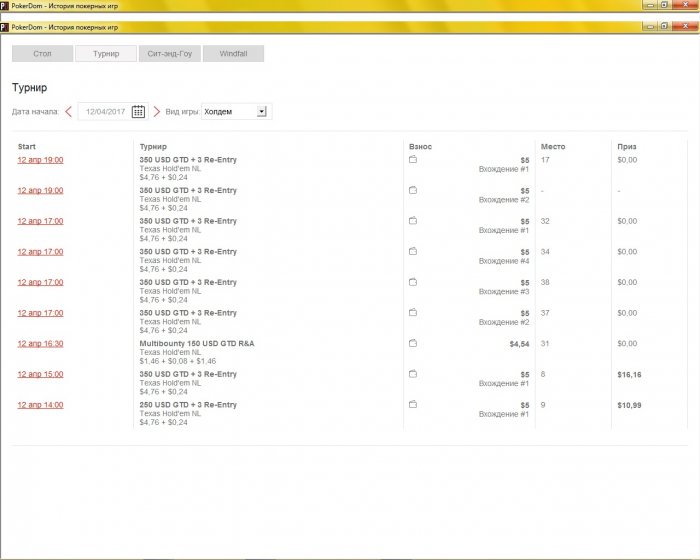Switch to the Стол tab
This screenshot has height=560, width=700.
point(42,54)
